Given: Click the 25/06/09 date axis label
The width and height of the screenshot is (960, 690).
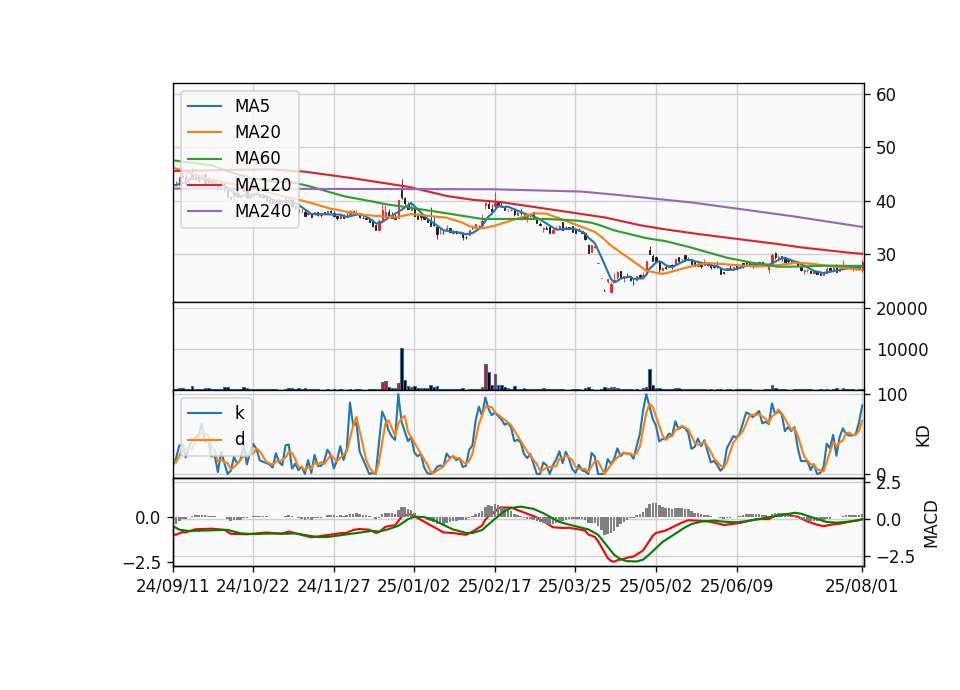Looking at the screenshot, I should coord(737,587).
